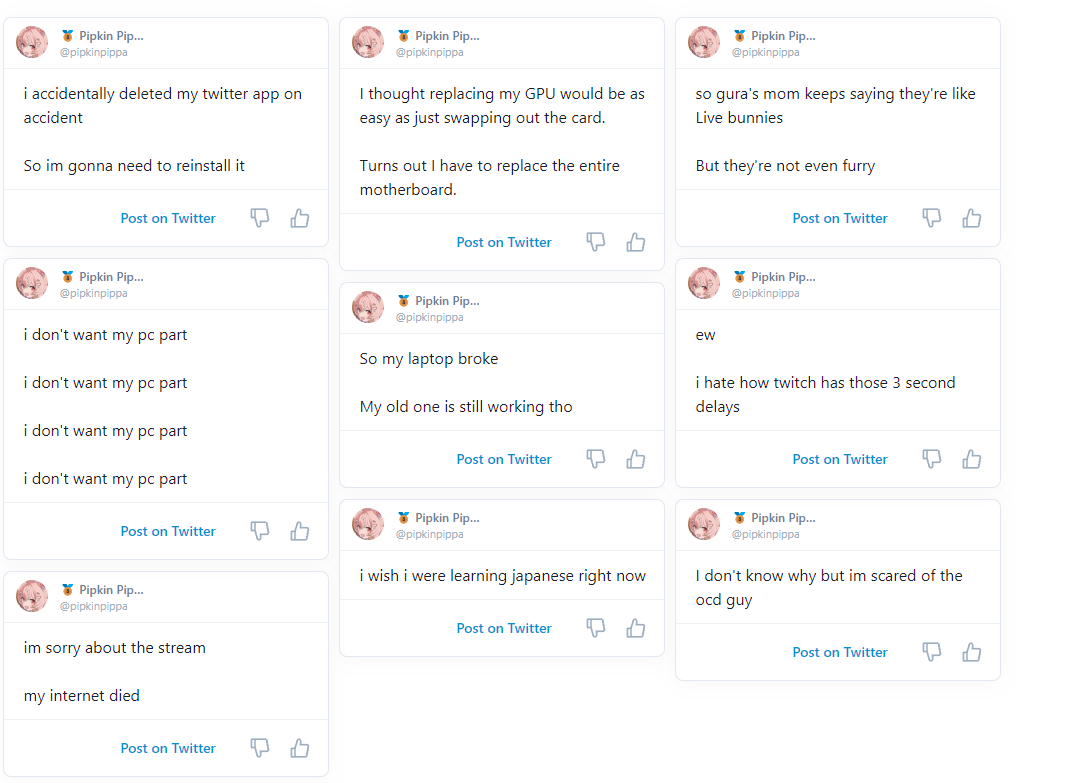Dislike the twitch 3 second delays tweet

click(932, 459)
